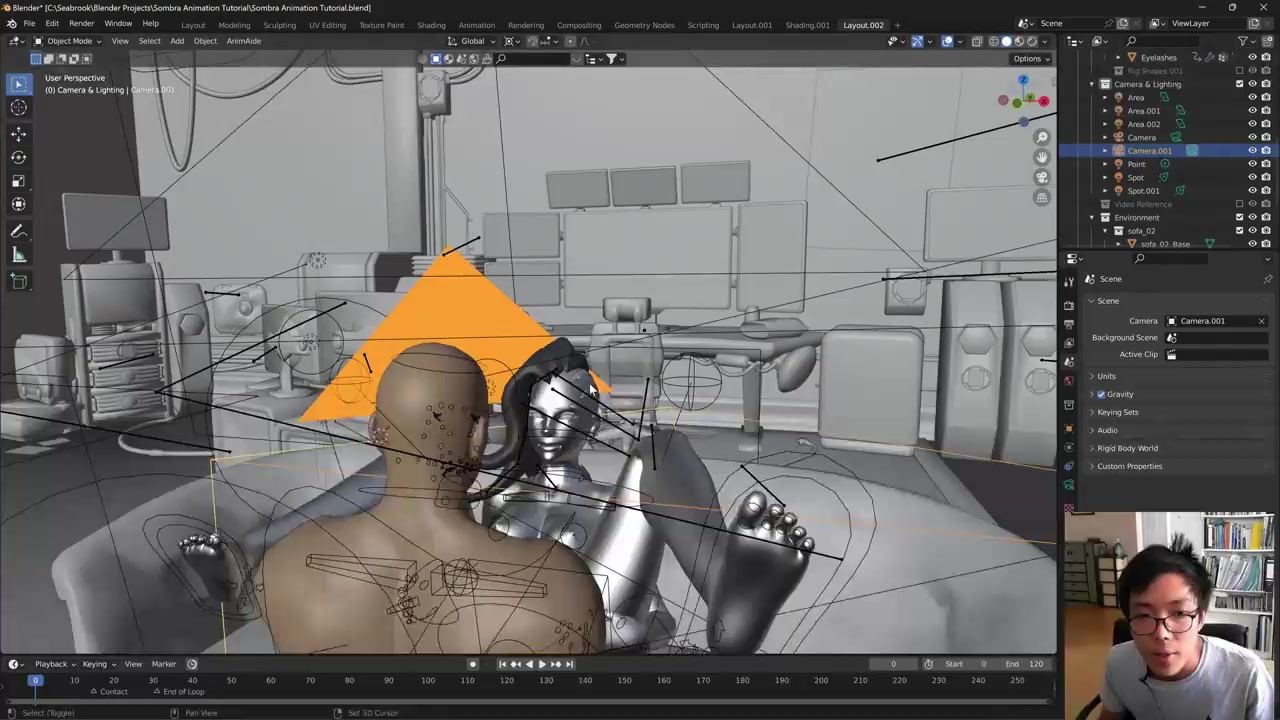Enable the Gravity checkbox
The width and height of the screenshot is (1280, 720).
tap(1101, 394)
